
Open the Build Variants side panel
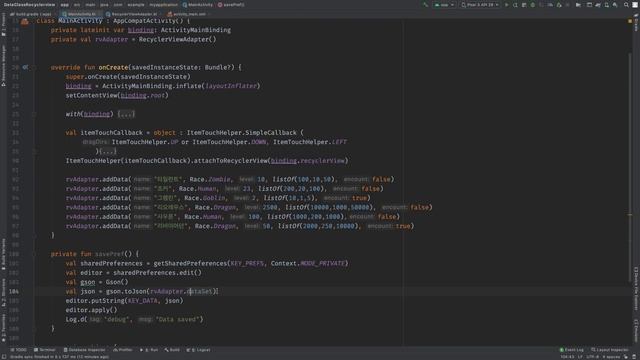click(4, 254)
